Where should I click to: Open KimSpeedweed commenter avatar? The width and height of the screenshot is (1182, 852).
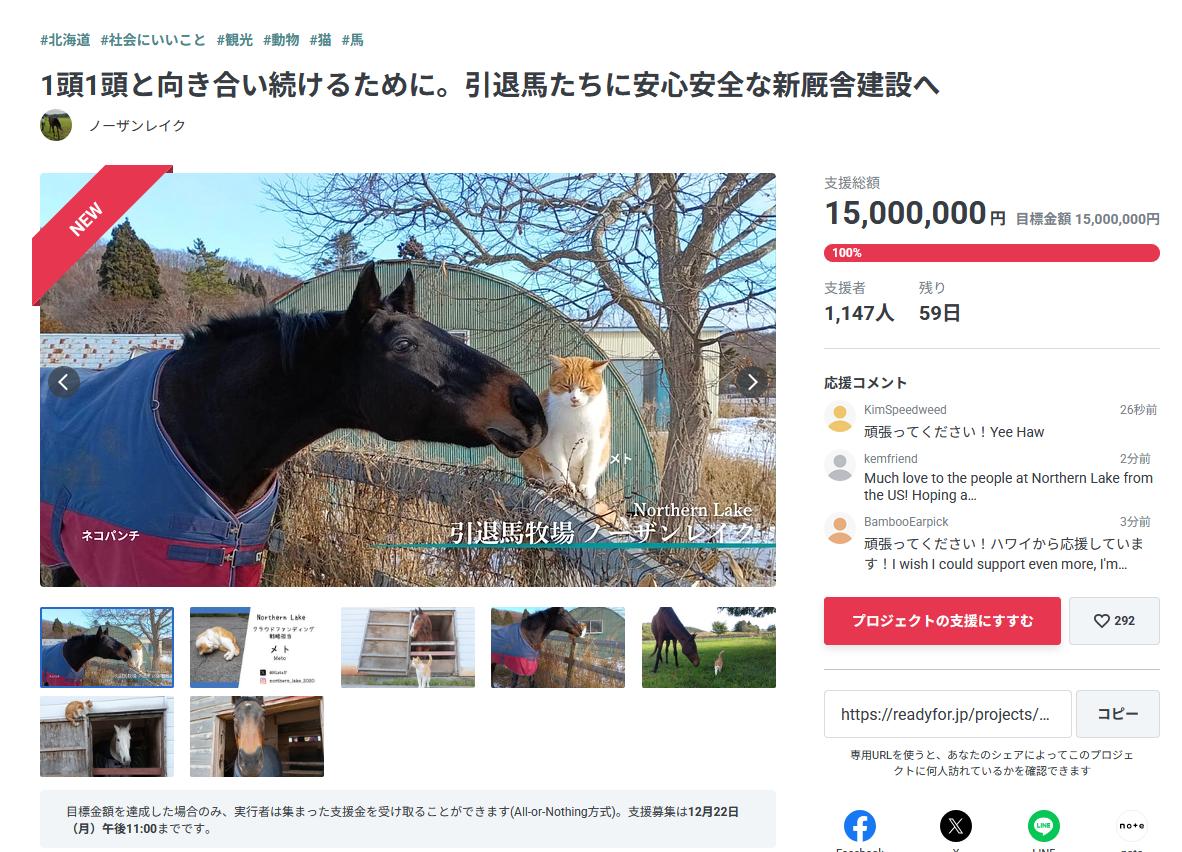point(840,418)
